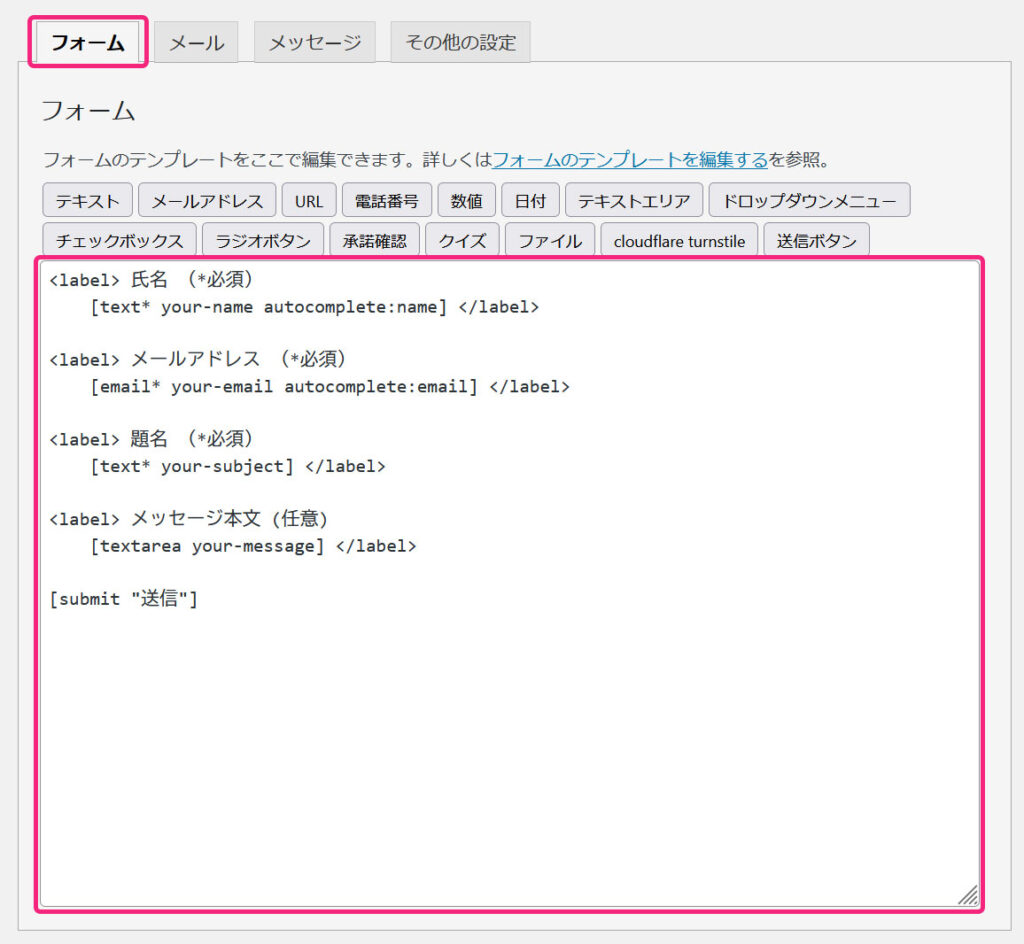Add a 日付 field tag
Screen dimensions: 1024x944
pyautogui.click(x=530, y=201)
